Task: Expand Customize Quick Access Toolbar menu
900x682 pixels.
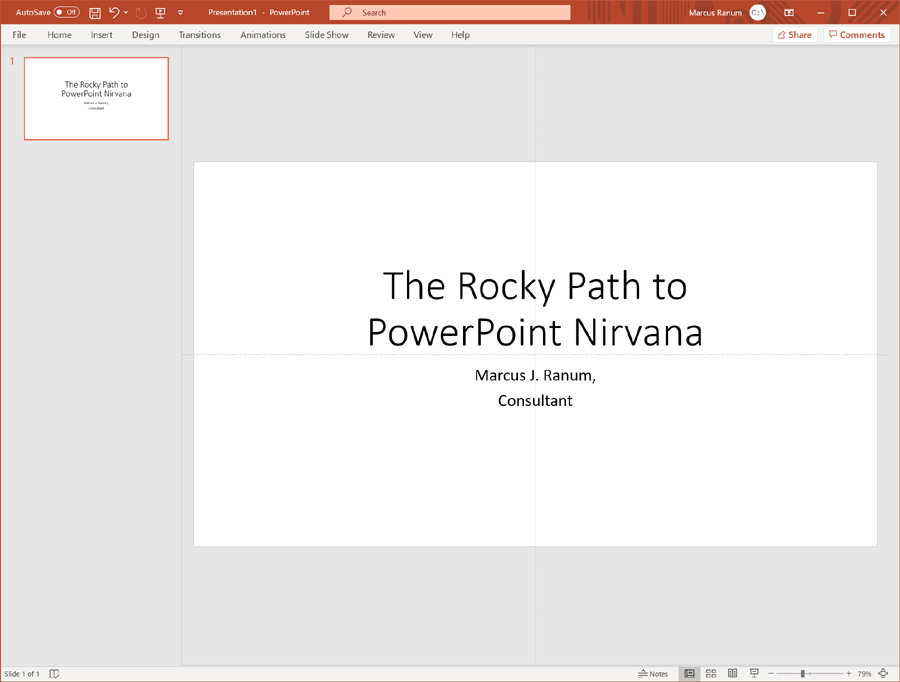Action: (180, 13)
